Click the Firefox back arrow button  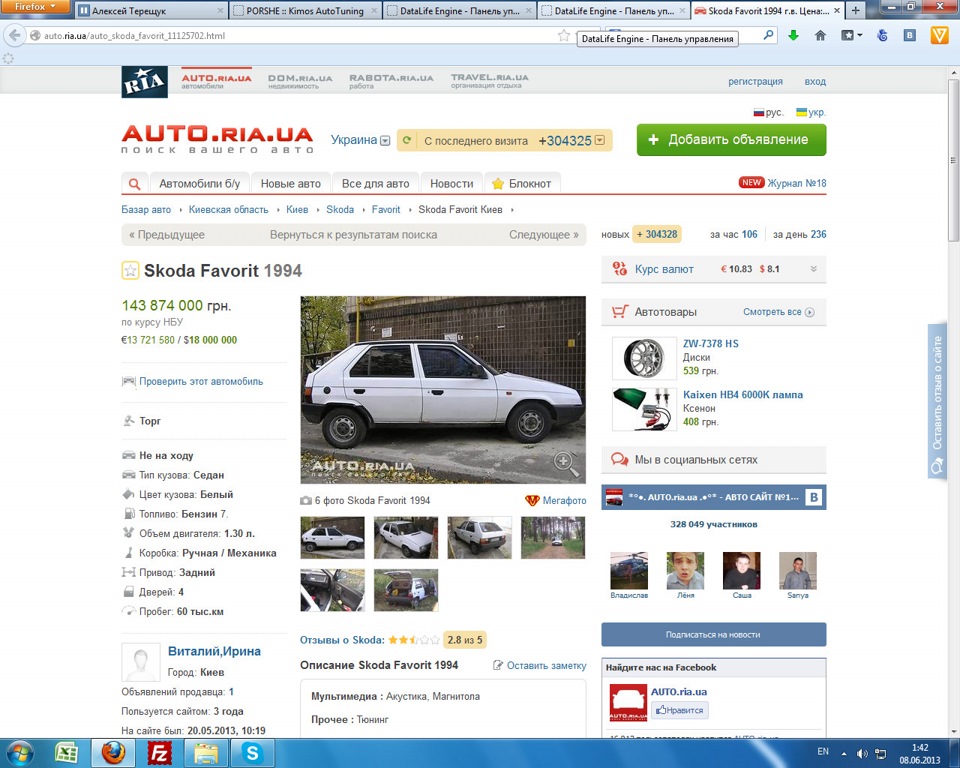tap(14, 36)
